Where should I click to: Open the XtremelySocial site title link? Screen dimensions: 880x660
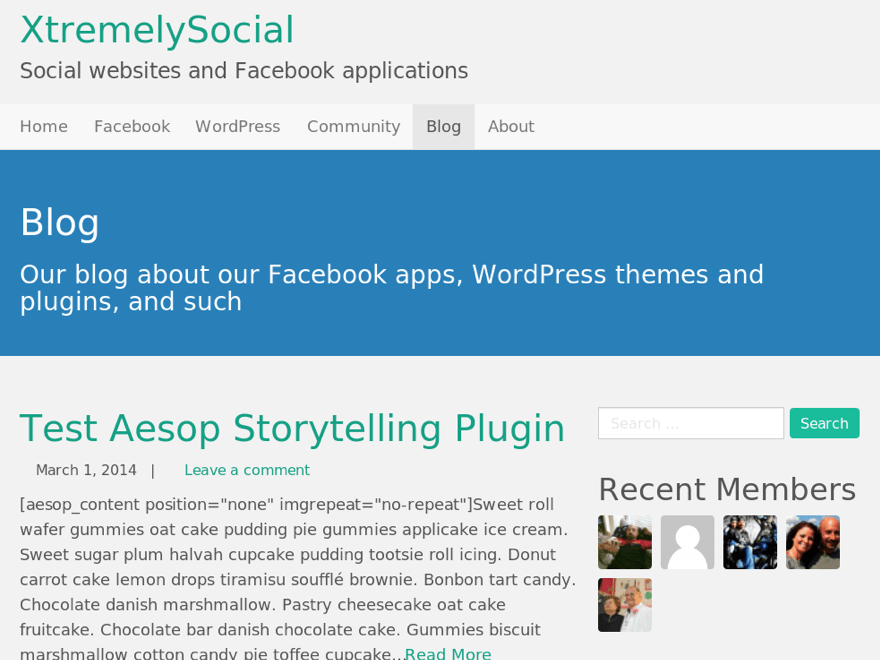tap(157, 30)
